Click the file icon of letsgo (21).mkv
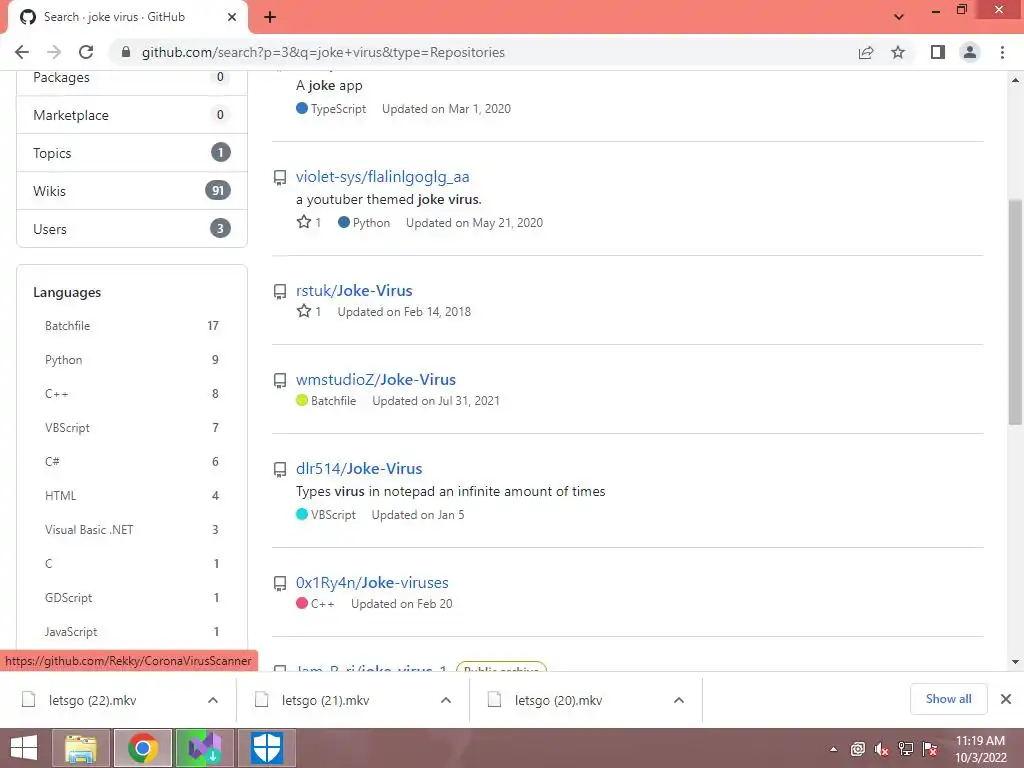 point(261,700)
